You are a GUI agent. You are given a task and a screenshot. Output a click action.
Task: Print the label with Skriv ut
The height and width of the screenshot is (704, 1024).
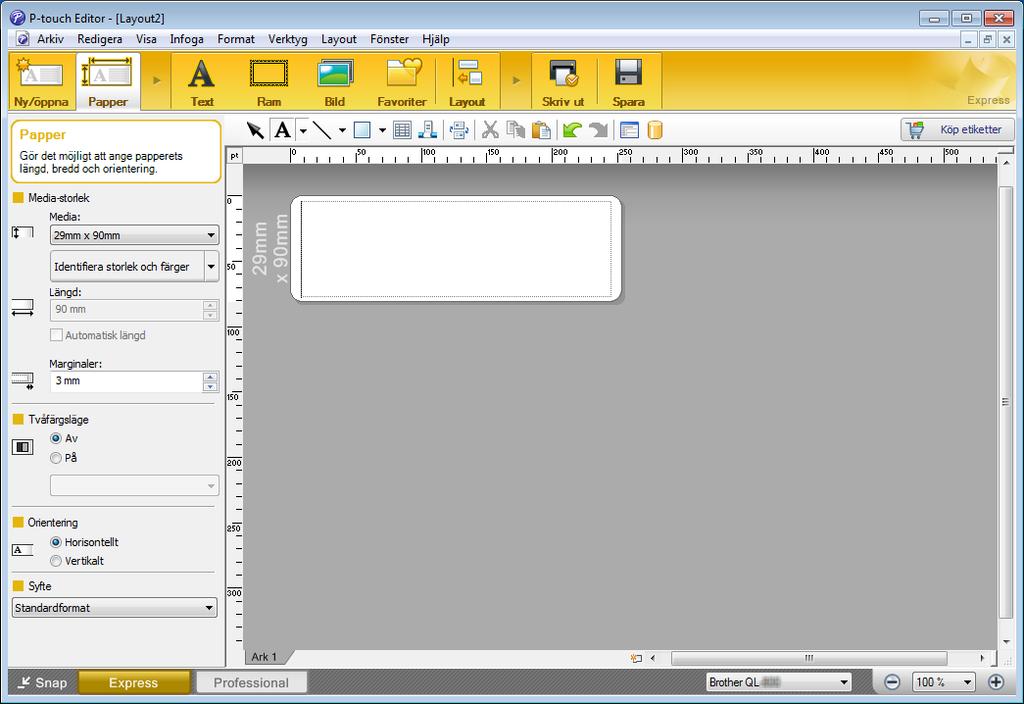pos(563,82)
